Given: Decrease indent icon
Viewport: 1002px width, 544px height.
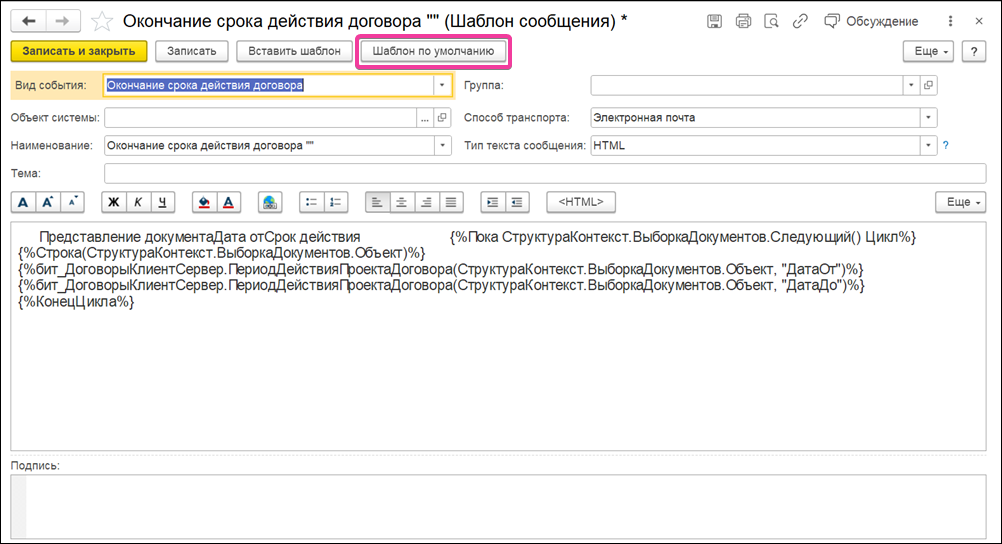Looking at the screenshot, I should [x=518, y=202].
